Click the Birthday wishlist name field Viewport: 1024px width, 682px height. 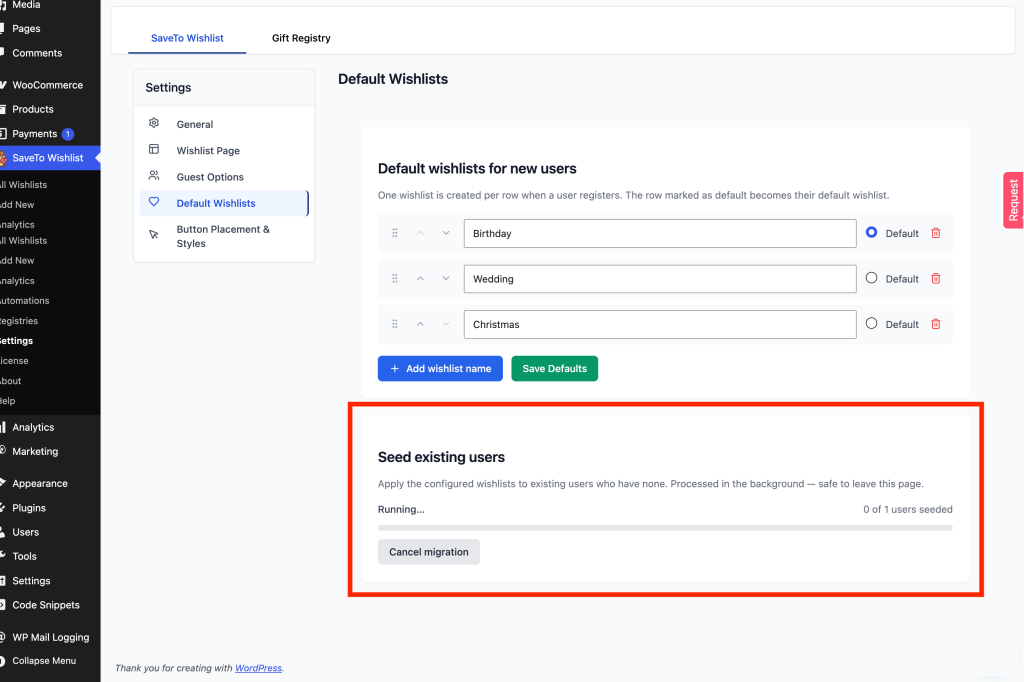[660, 233]
